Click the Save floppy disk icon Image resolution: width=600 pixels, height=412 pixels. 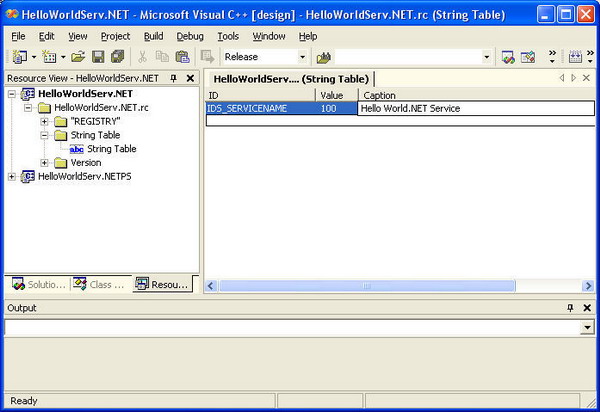coord(98,57)
